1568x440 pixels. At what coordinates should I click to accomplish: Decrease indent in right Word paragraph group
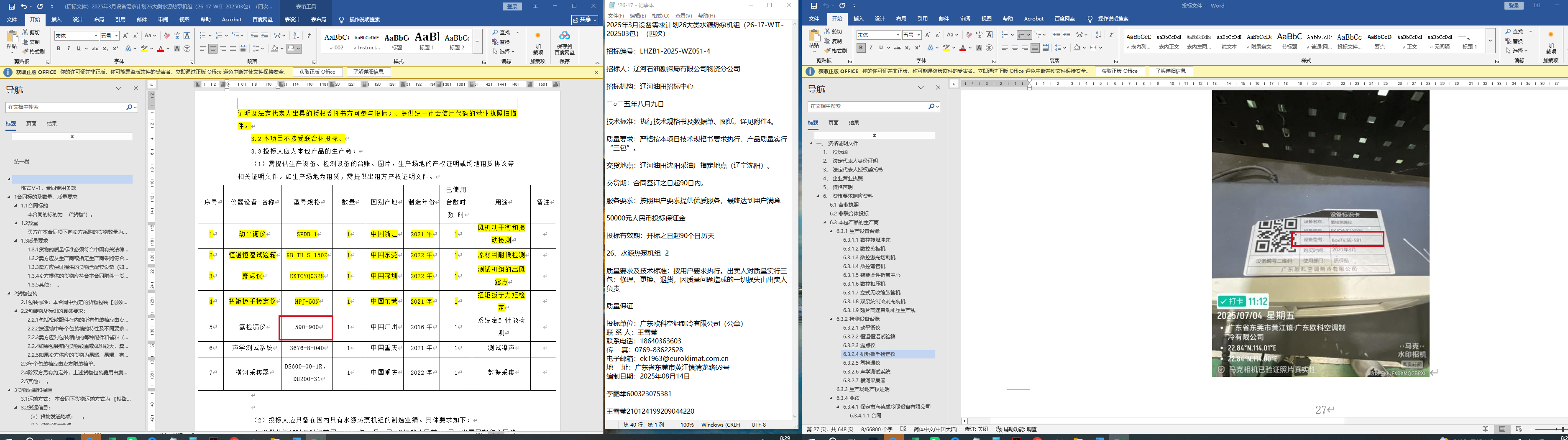pyautogui.click(x=1056, y=35)
